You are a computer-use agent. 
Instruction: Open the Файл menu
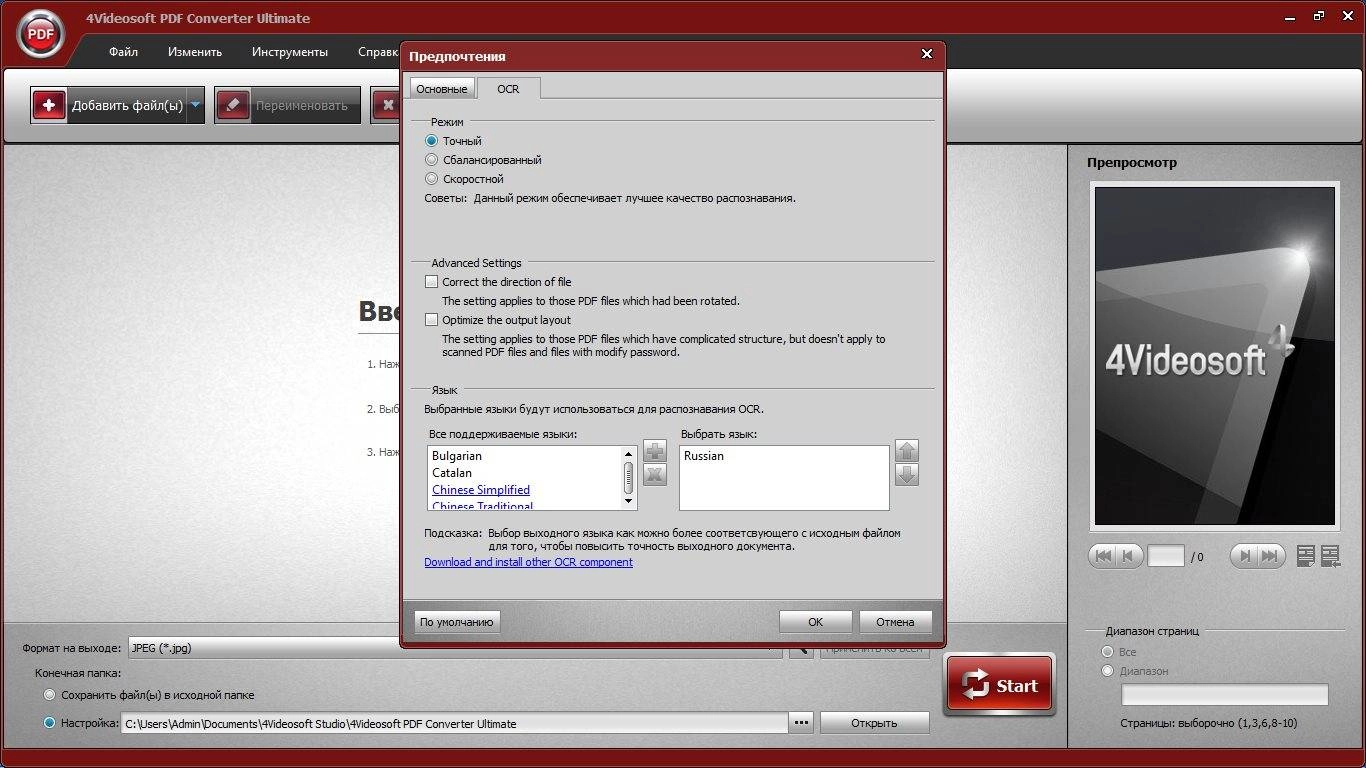[124, 52]
